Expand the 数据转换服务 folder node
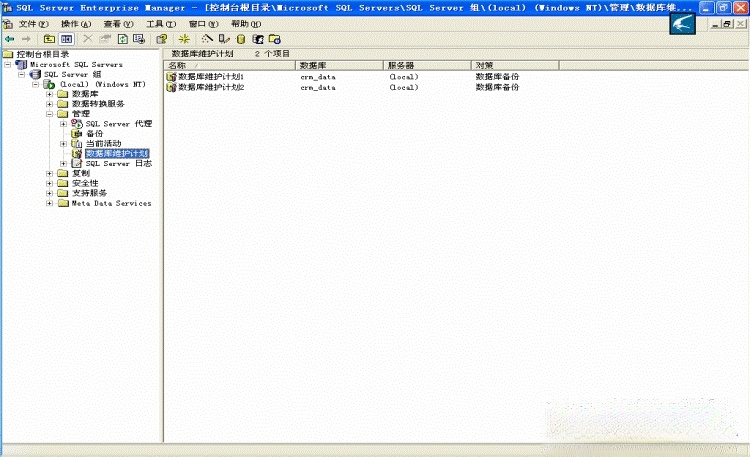 (49, 104)
